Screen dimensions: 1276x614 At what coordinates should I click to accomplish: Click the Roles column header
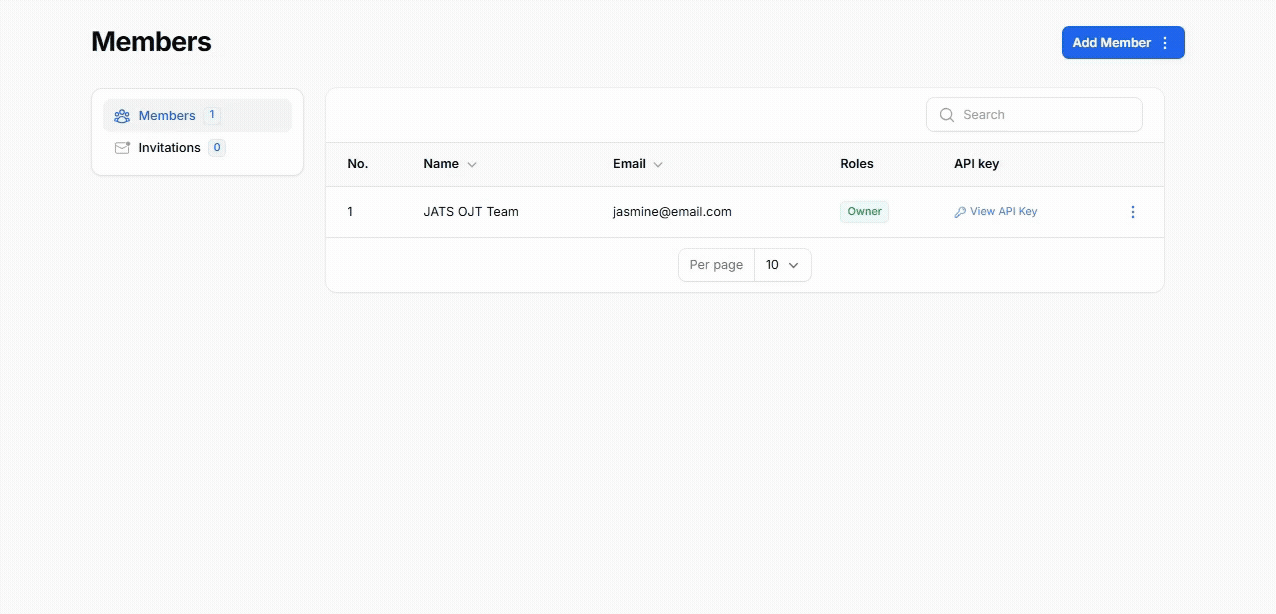857,164
